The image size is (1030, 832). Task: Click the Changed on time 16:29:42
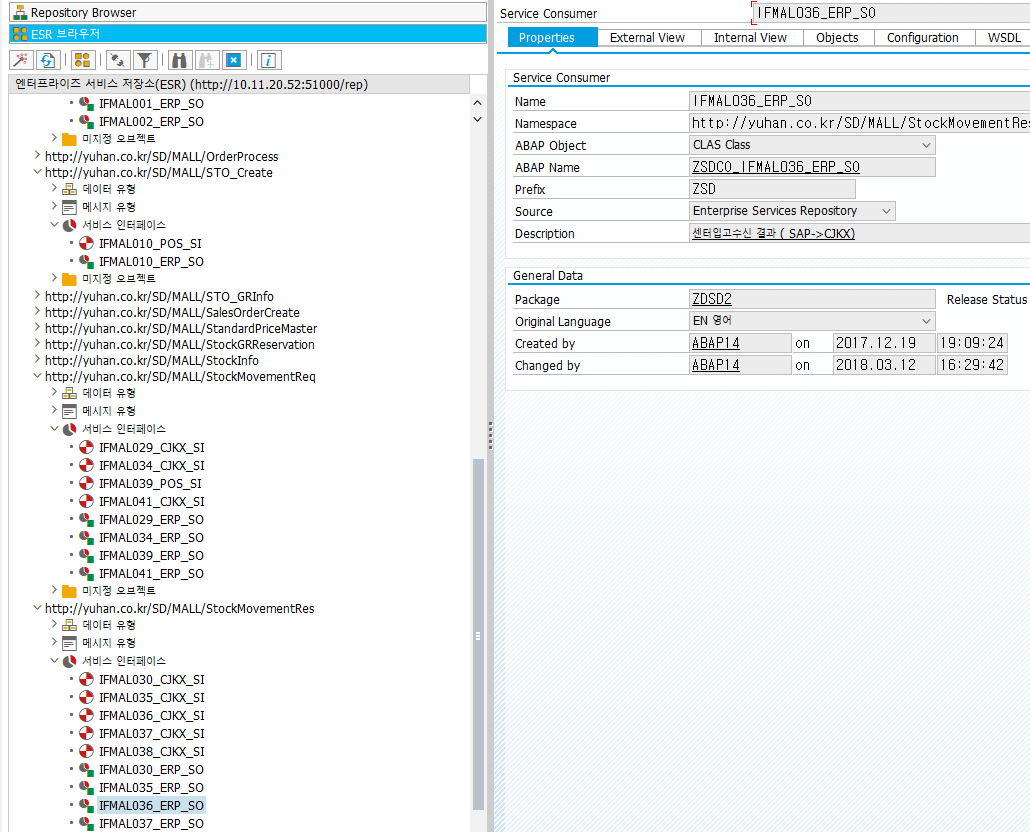click(972, 365)
